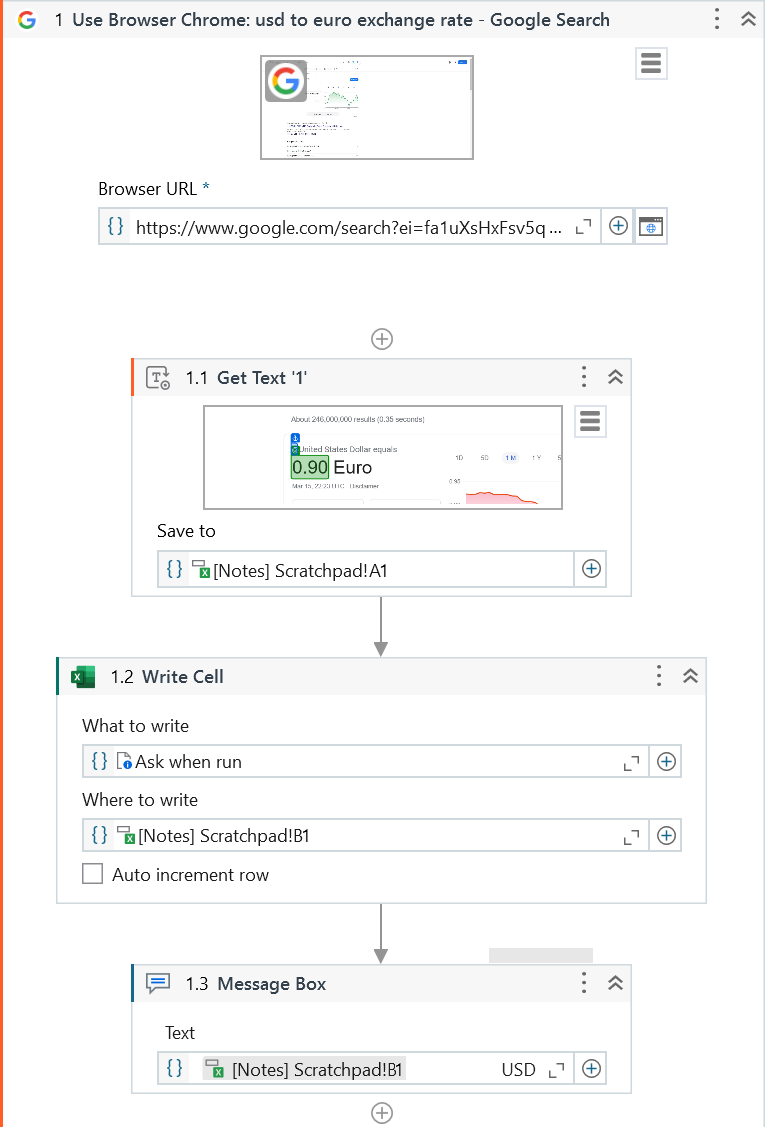Click plus button beside Message Box text
Image resolution: width=765 pixels, height=1127 pixels.
click(591, 1069)
